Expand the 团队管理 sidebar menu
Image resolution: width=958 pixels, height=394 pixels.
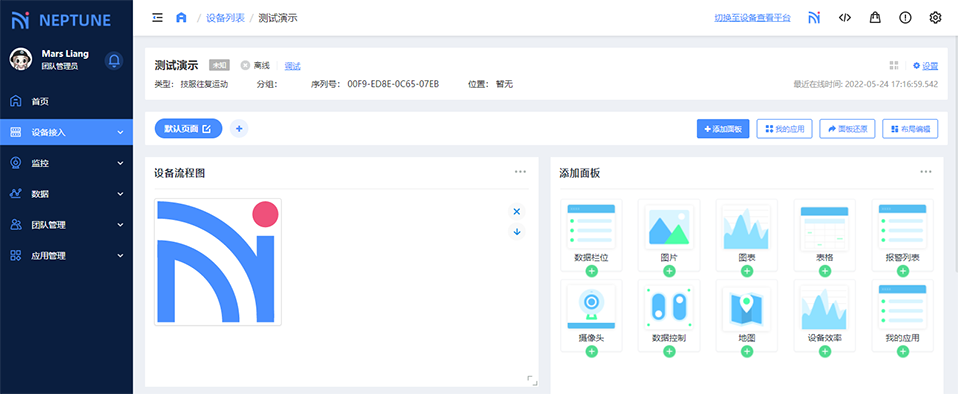66,225
